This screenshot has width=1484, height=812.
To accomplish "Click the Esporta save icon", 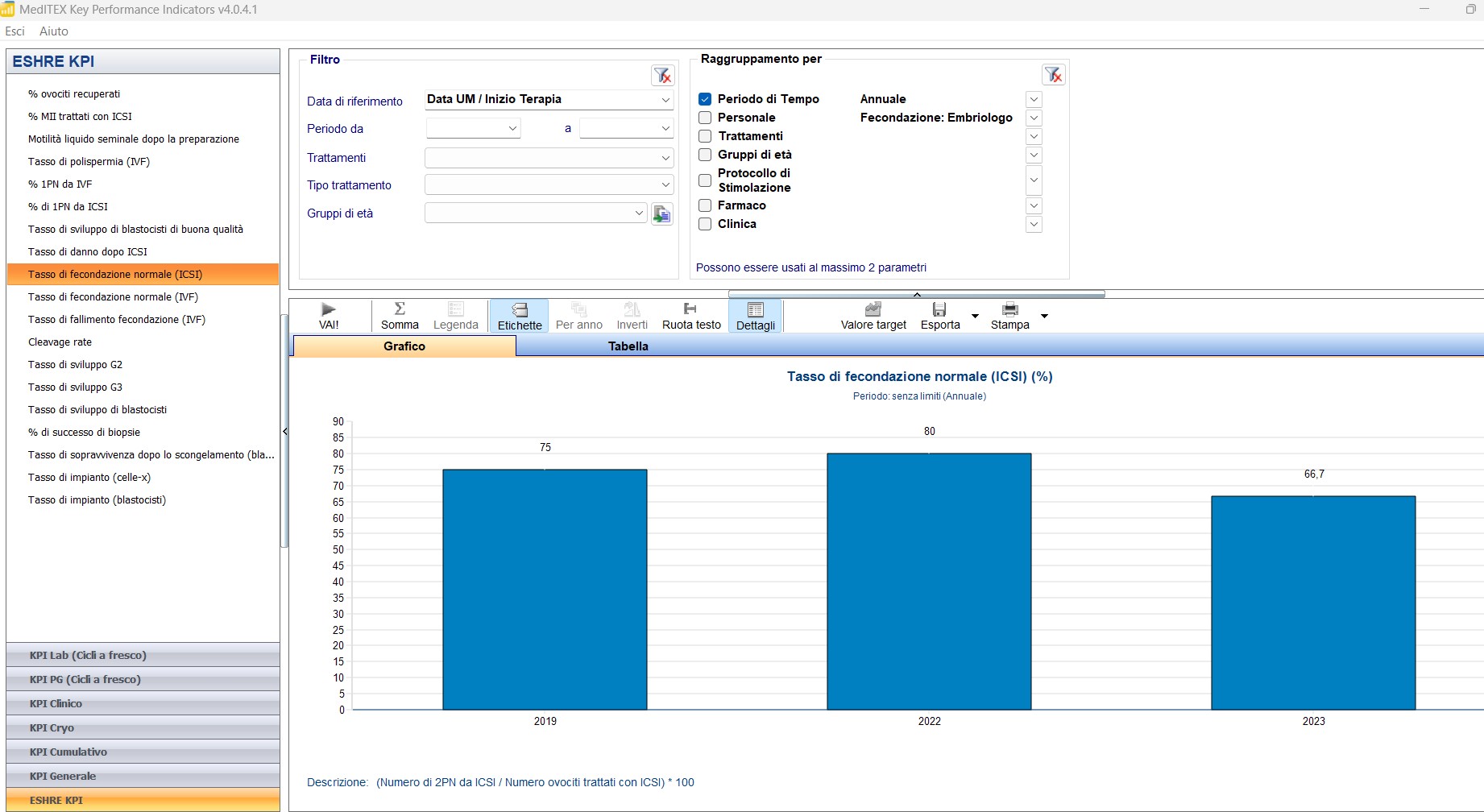I will coord(939,310).
